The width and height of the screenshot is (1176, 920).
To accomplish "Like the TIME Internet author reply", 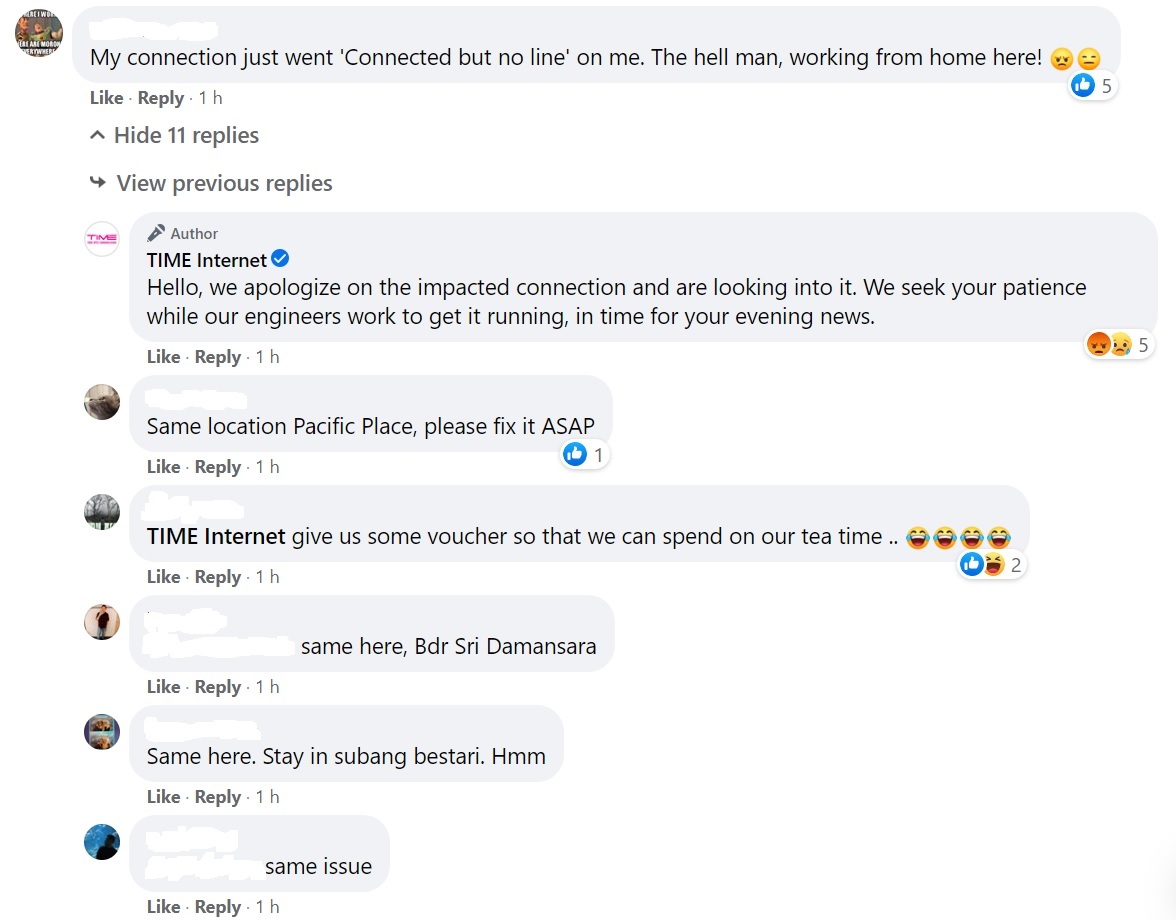I will pos(164,356).
